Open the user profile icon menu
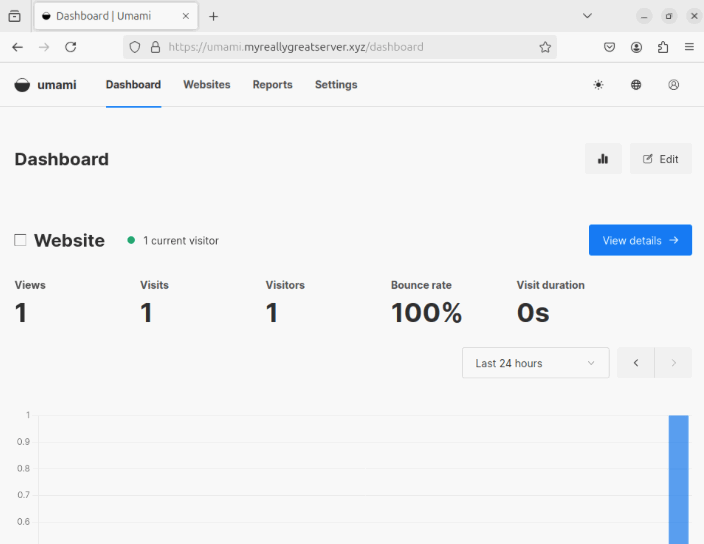This screenshot has width=704, height=544. [x=673, y=85]
